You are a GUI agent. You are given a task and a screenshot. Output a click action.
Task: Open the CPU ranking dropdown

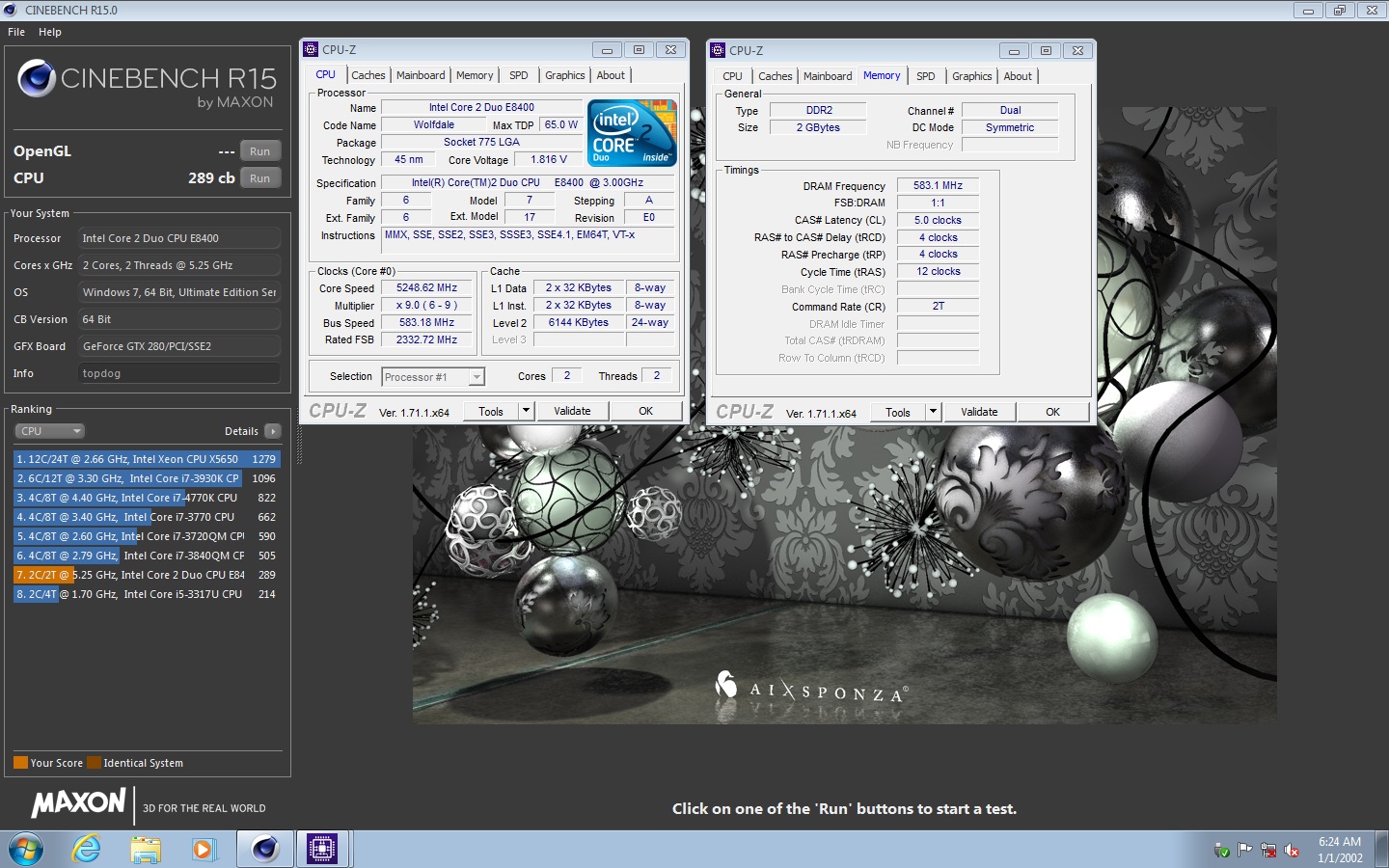(50, 431)
